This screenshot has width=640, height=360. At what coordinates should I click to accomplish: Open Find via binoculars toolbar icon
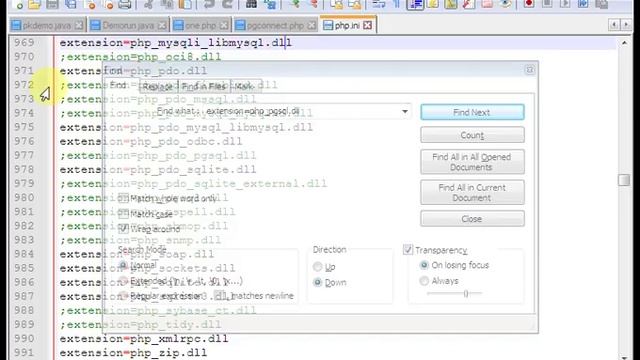[x=251, y=4]
